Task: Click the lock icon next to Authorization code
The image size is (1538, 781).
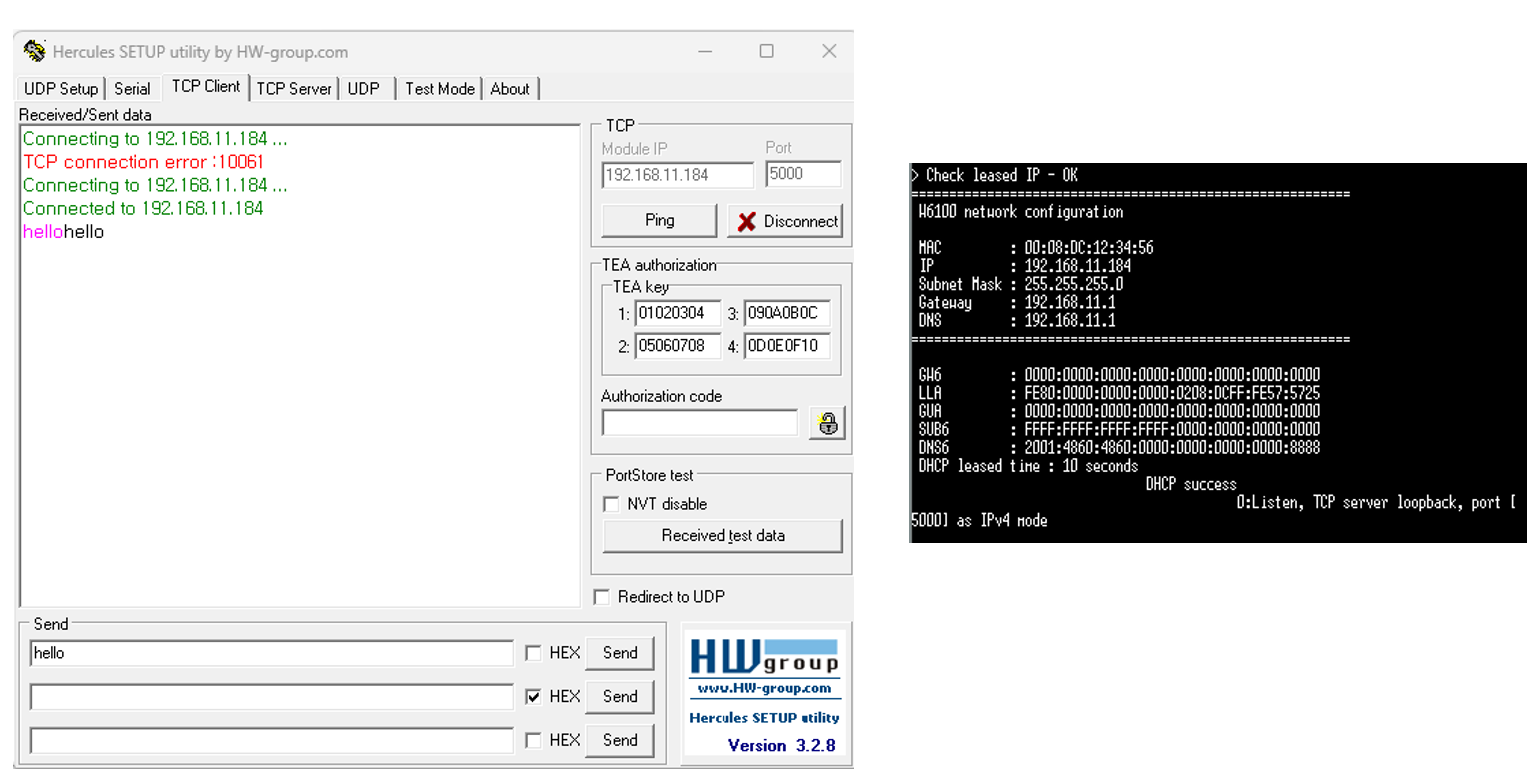Action: coord(828,422)
